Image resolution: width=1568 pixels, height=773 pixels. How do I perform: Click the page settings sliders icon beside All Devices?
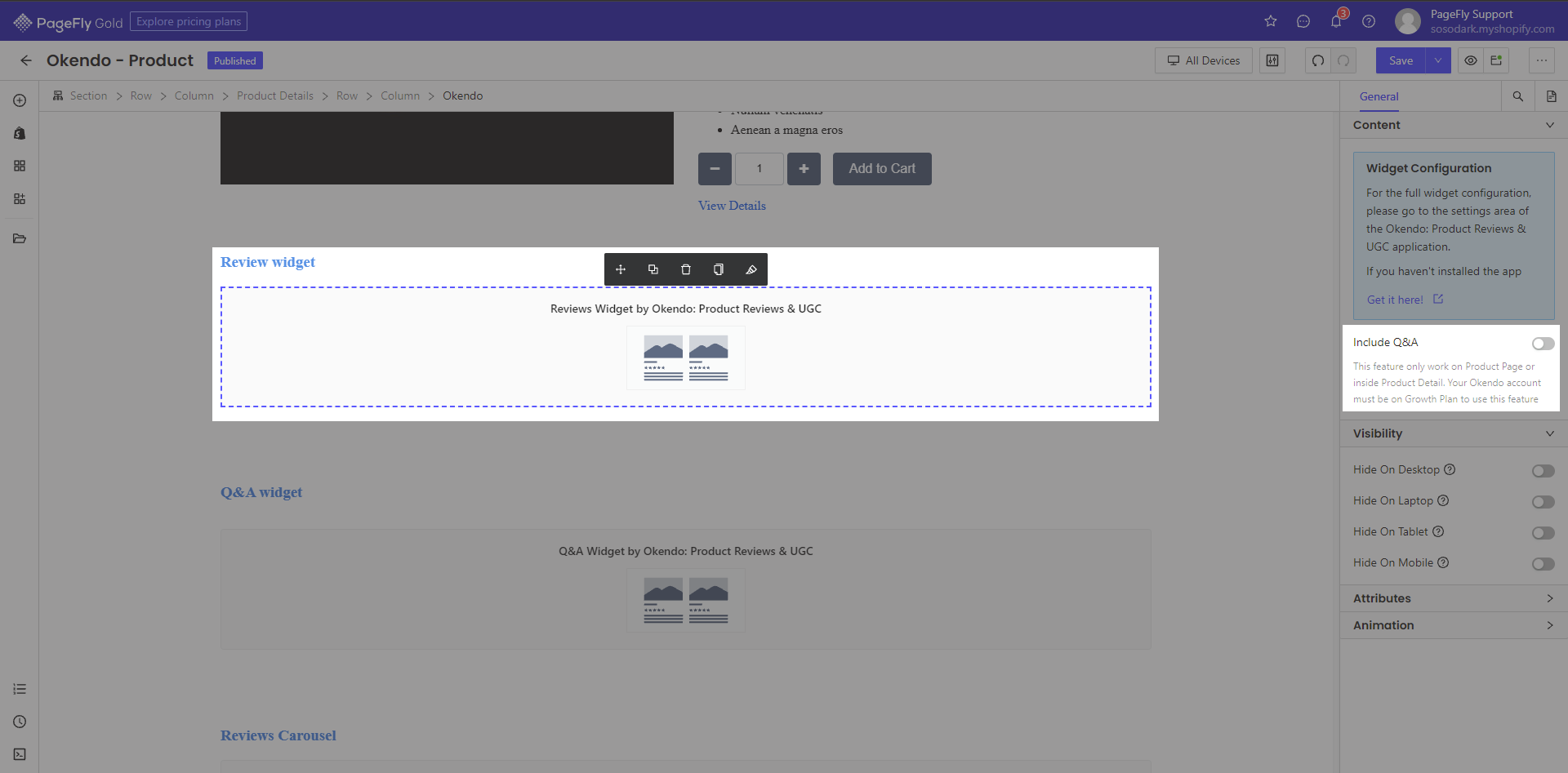tap(1272, 60)
